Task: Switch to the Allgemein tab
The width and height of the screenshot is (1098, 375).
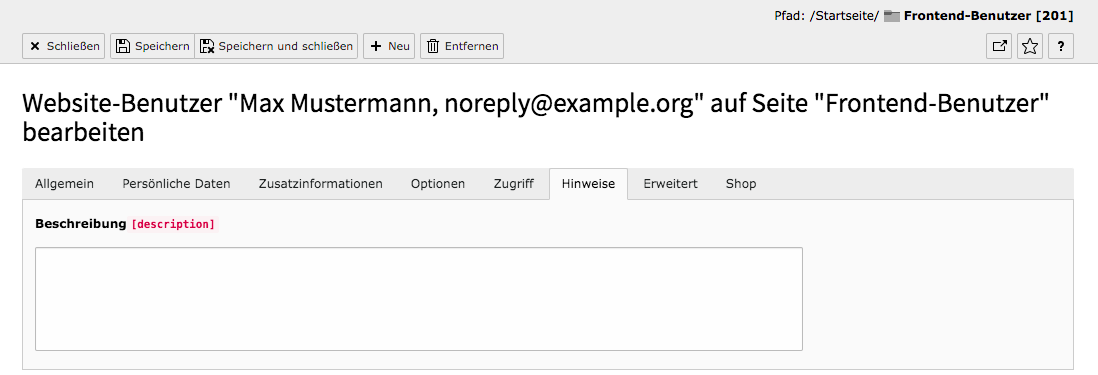Action: point(64,184)
